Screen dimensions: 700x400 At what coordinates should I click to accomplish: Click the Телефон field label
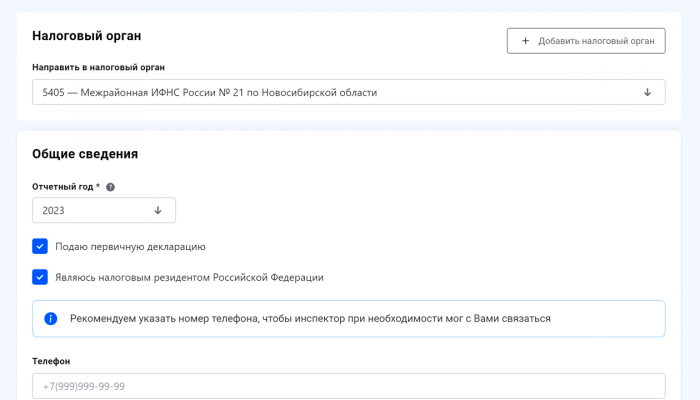[51, 360]
